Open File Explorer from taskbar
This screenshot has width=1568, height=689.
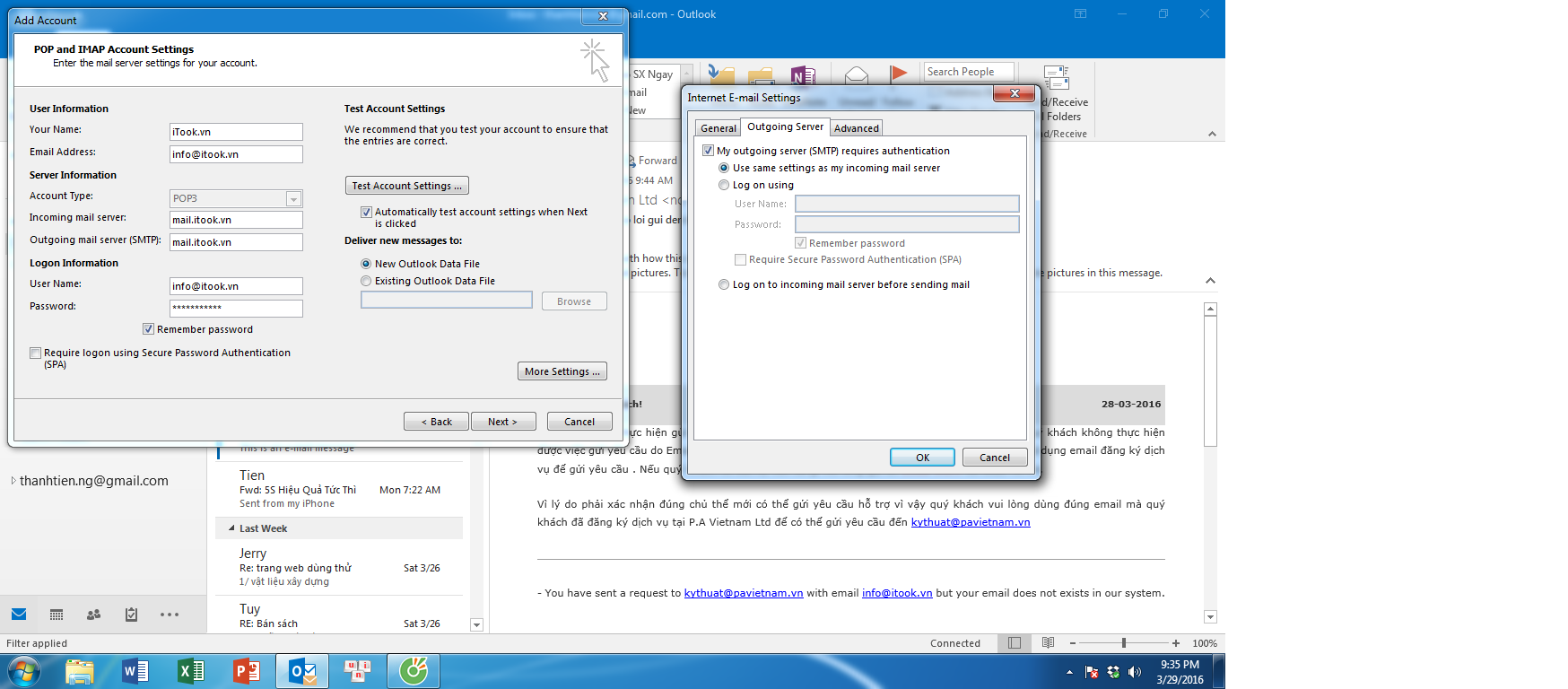pyautogui.click(x=80, y=671)
